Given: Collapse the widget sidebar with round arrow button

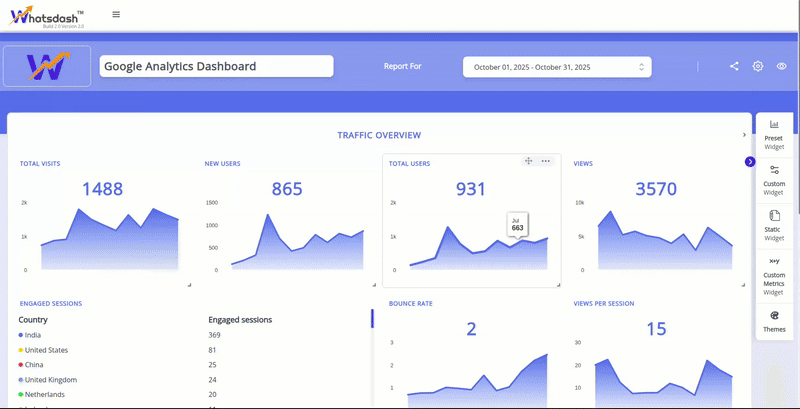Looking at the screenshot, I should pos(750,162).
